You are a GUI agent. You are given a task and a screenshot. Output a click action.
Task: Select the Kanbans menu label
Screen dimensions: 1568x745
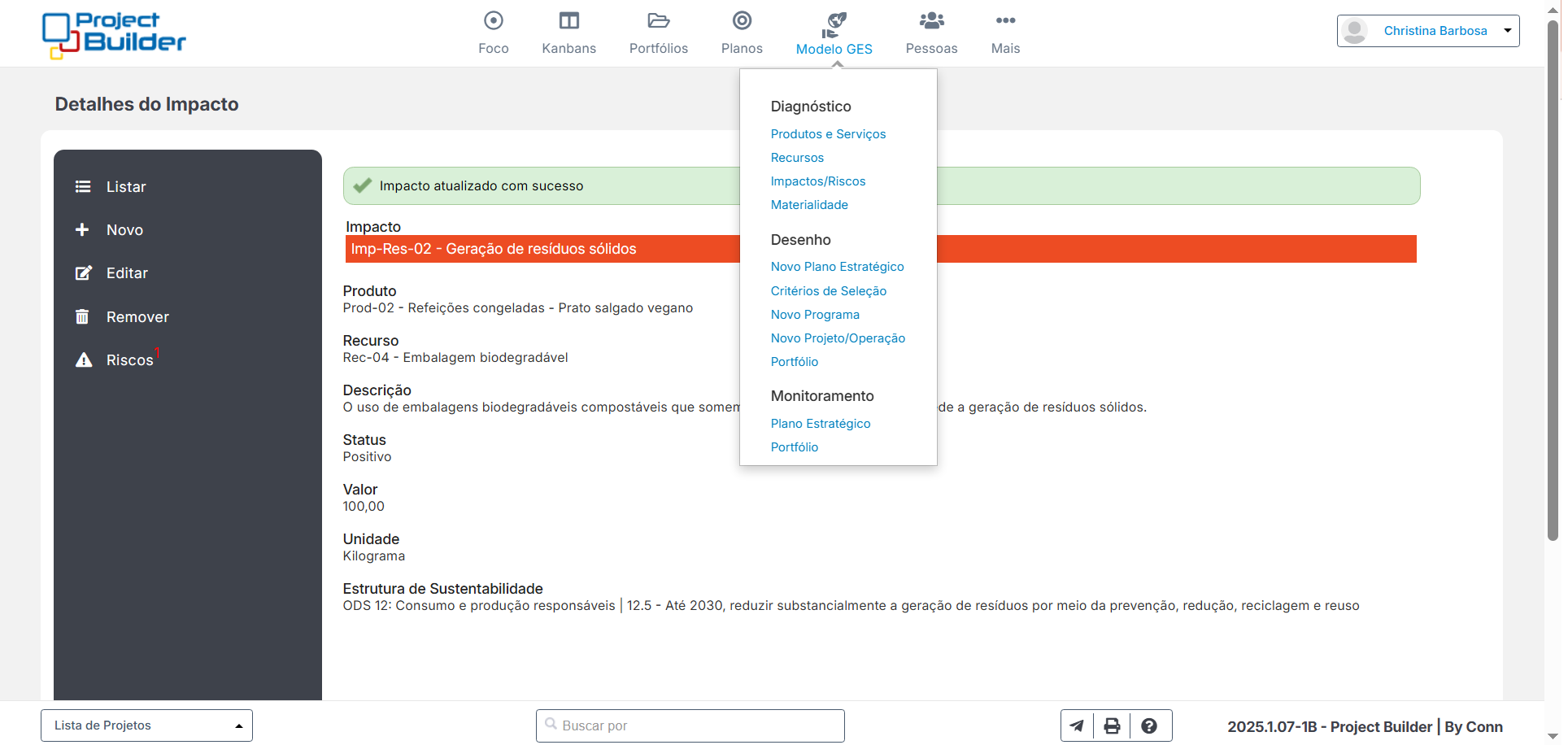point(569,49)
